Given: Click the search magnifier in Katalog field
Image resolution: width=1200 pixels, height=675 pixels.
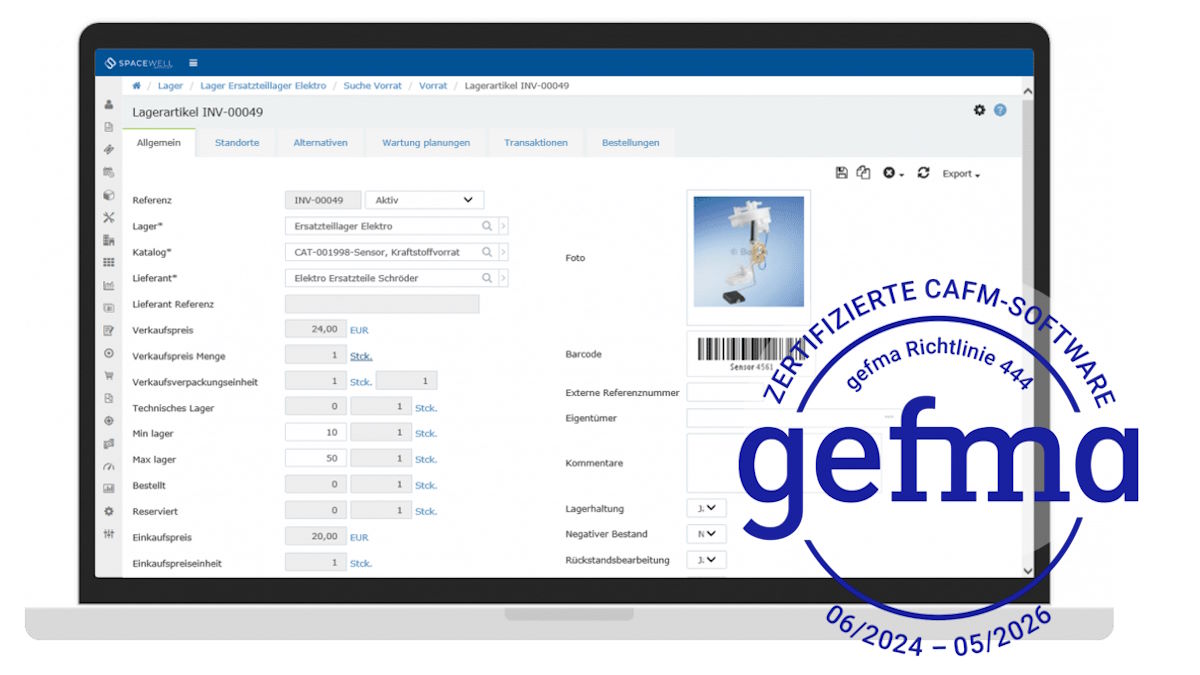Looking at the screenshot, I should (487, 252).
